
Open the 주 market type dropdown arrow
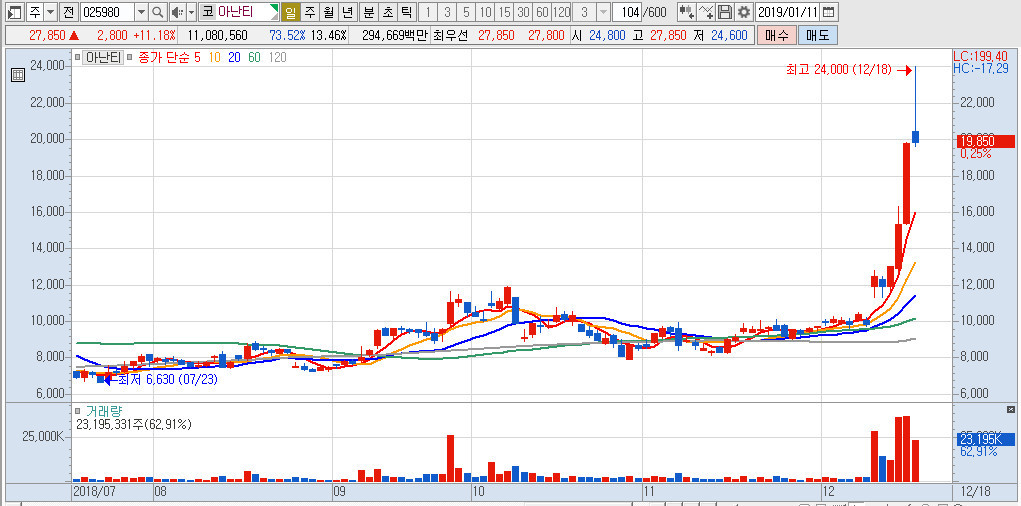point(50,12)
